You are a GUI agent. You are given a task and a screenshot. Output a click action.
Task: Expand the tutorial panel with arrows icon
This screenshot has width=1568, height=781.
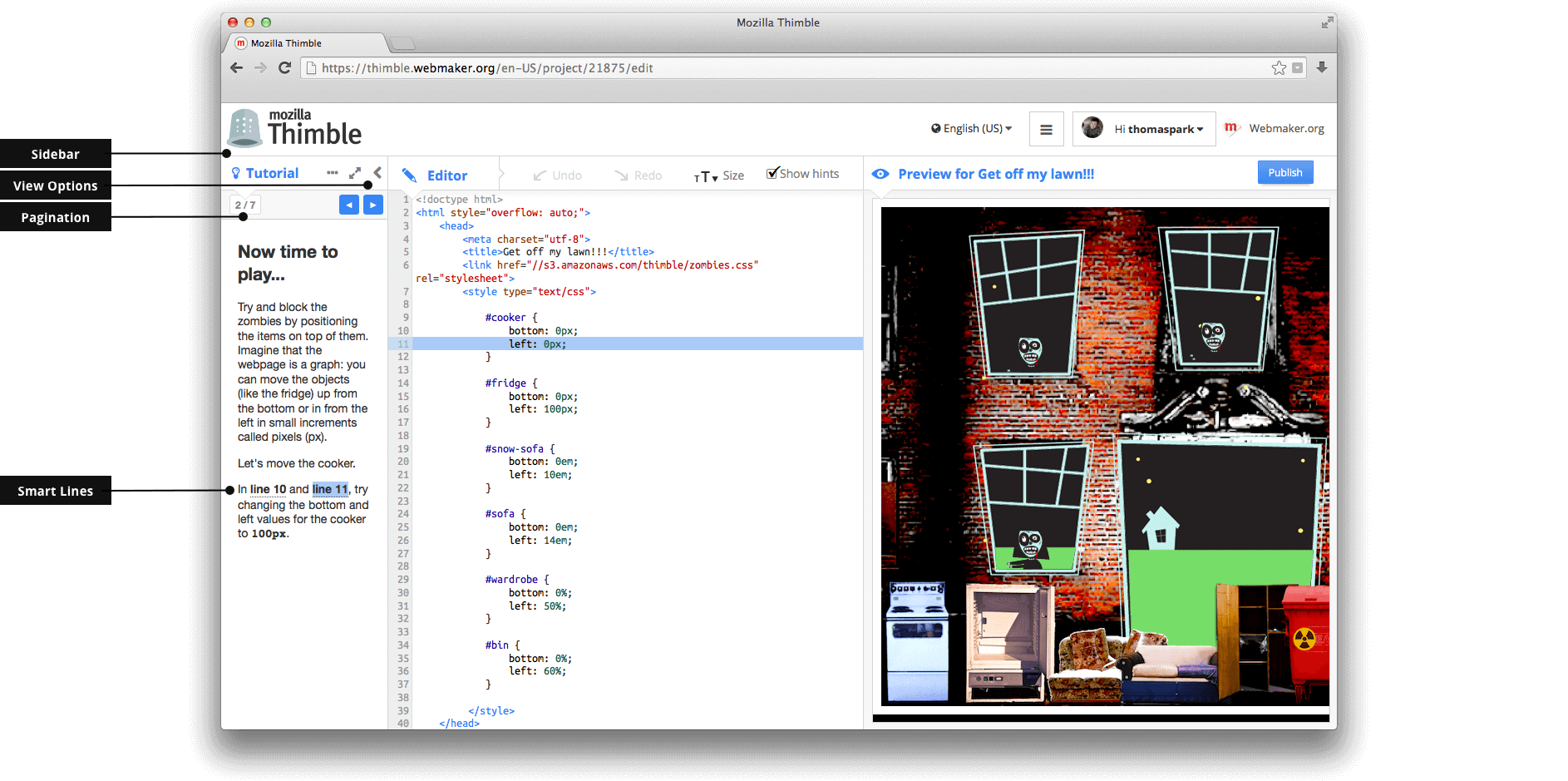pos(355,173)
